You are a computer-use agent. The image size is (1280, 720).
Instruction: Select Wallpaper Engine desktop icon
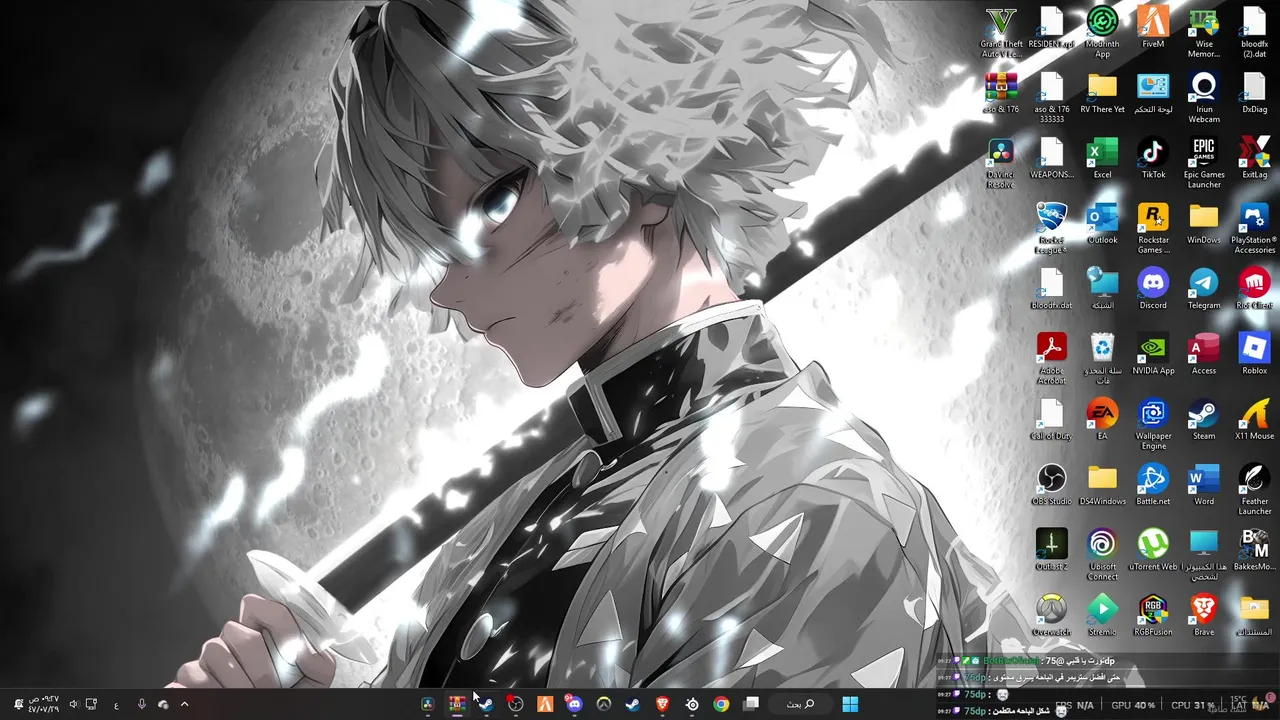coord(1153,425)
